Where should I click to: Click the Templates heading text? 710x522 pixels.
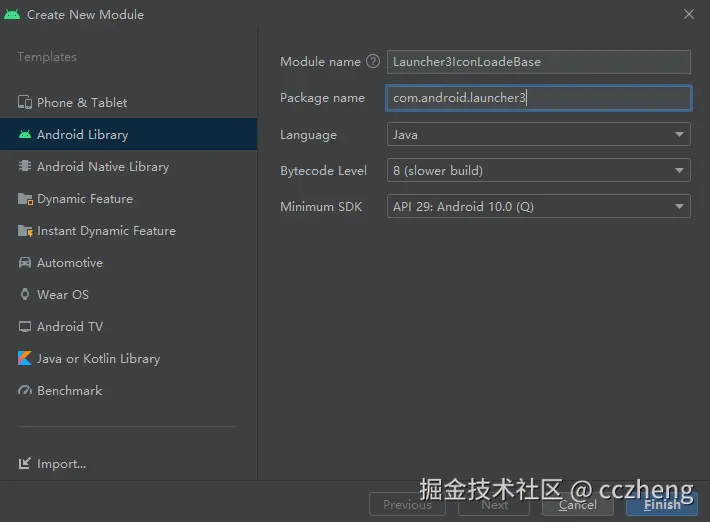(47, 57)
